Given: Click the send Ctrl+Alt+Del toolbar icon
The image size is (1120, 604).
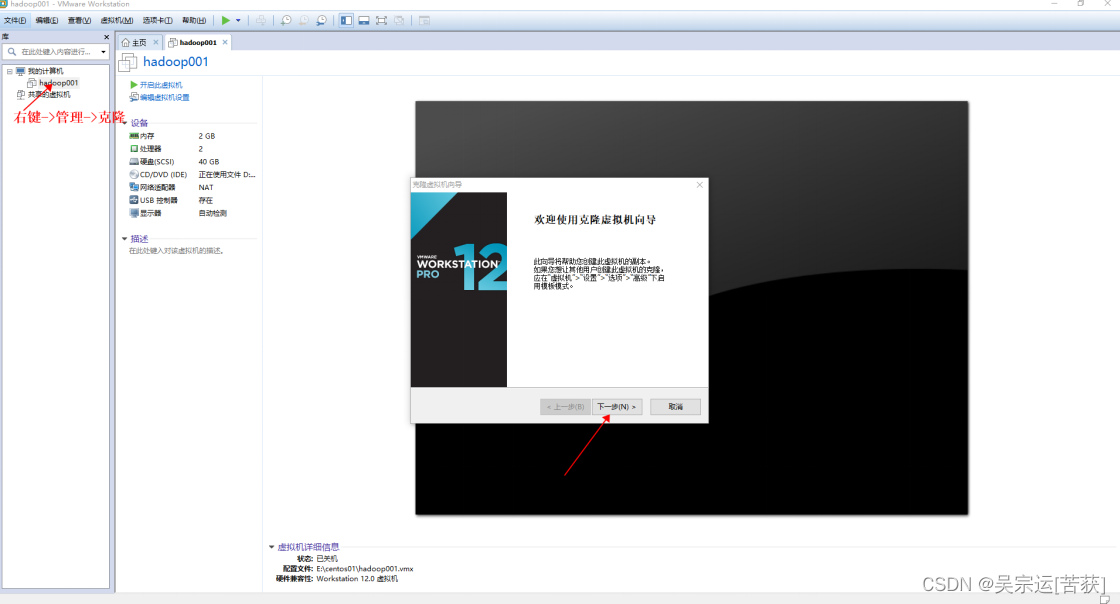Looking at the screenshot, I should click(261, 21).
